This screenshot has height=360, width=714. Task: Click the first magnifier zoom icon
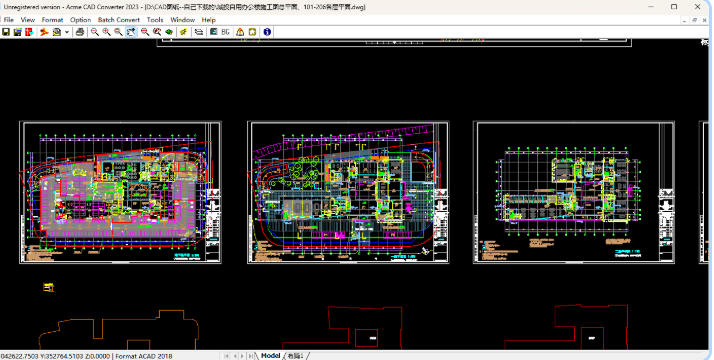[95, 32]
